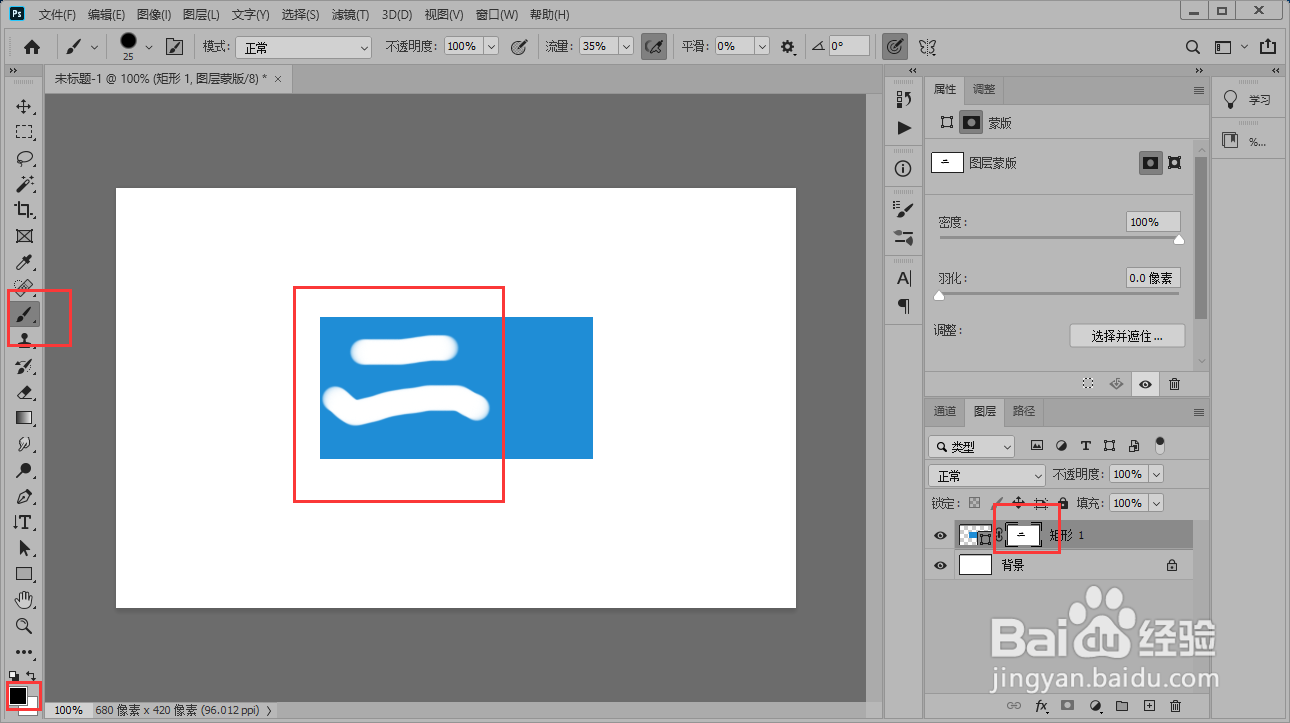Open the 图层(L) menu
Image resolution: width=1290 pixels, height=723 pixels.
tap(201, 15)
